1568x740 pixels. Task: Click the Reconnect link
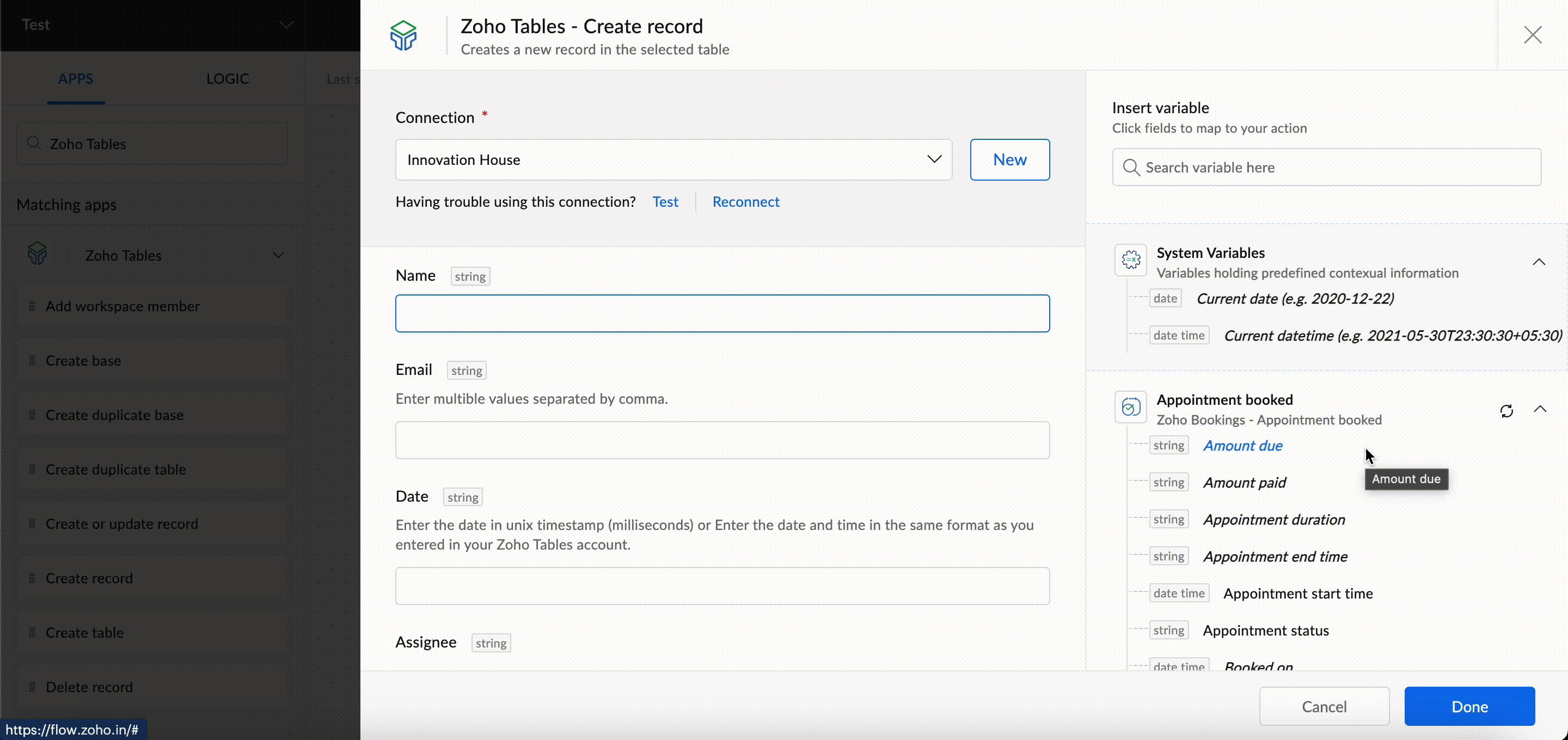[745, 201]
